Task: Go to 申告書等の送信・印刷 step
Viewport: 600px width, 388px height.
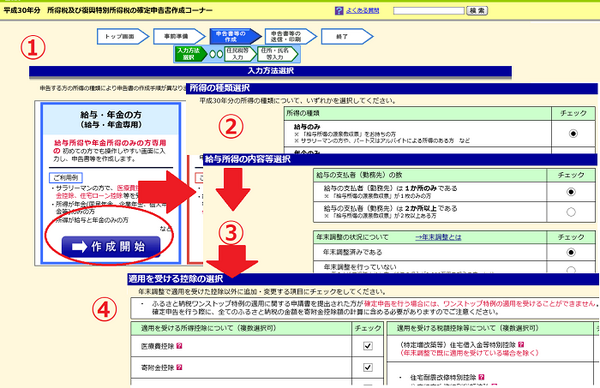Action: pyautogui.click(x=290, y=37)
